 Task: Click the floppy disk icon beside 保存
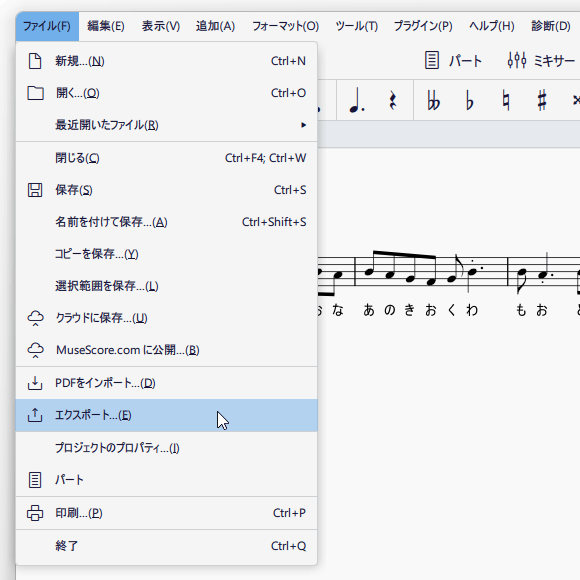(35, 190)
